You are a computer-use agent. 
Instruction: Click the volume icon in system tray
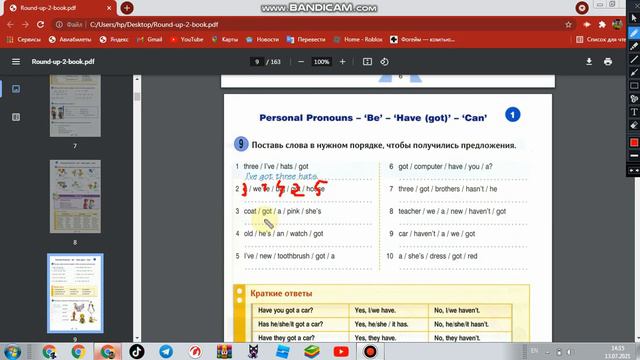tap(569, 352)
